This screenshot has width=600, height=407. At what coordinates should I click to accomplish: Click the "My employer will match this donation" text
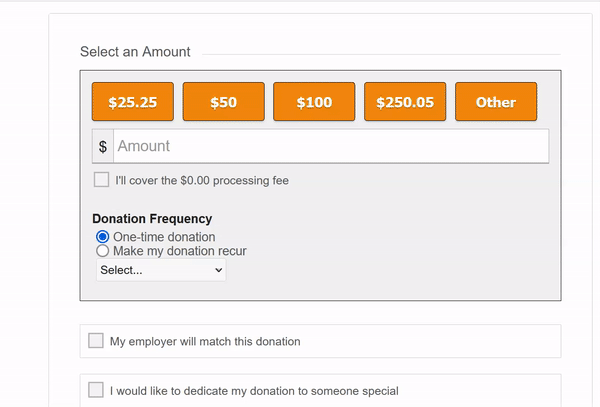205,342
